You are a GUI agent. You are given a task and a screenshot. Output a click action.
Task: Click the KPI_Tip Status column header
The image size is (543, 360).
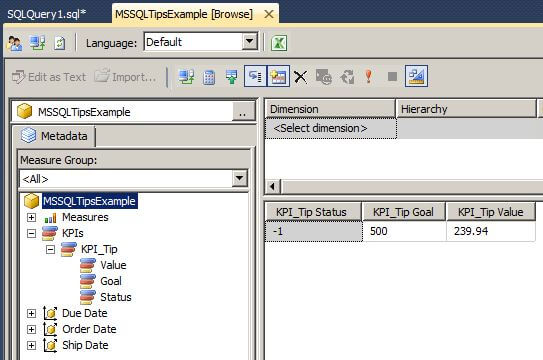[313, 212]
